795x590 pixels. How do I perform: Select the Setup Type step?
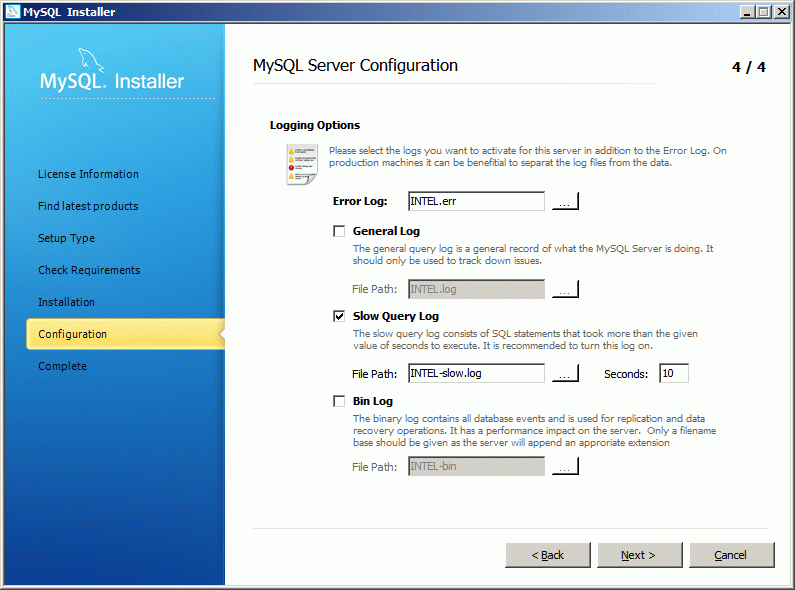(x=66, y=238)
